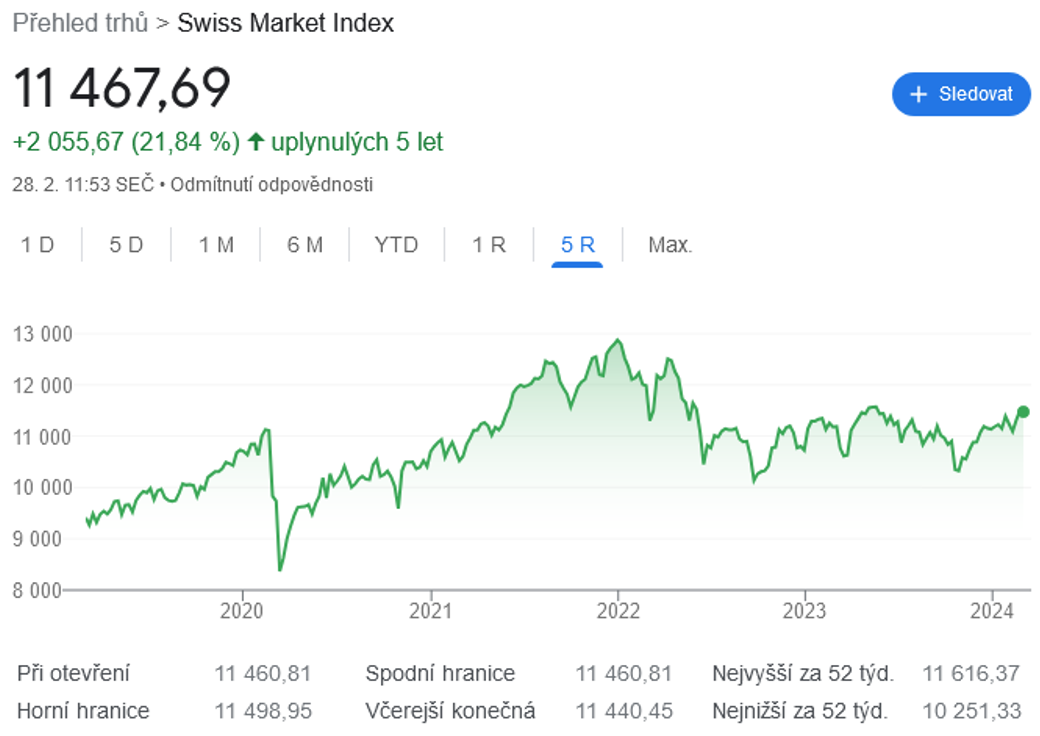Screen dimensions: 1040x736
Task: Open the YTD chart range
Action: (x=396, y=245)
